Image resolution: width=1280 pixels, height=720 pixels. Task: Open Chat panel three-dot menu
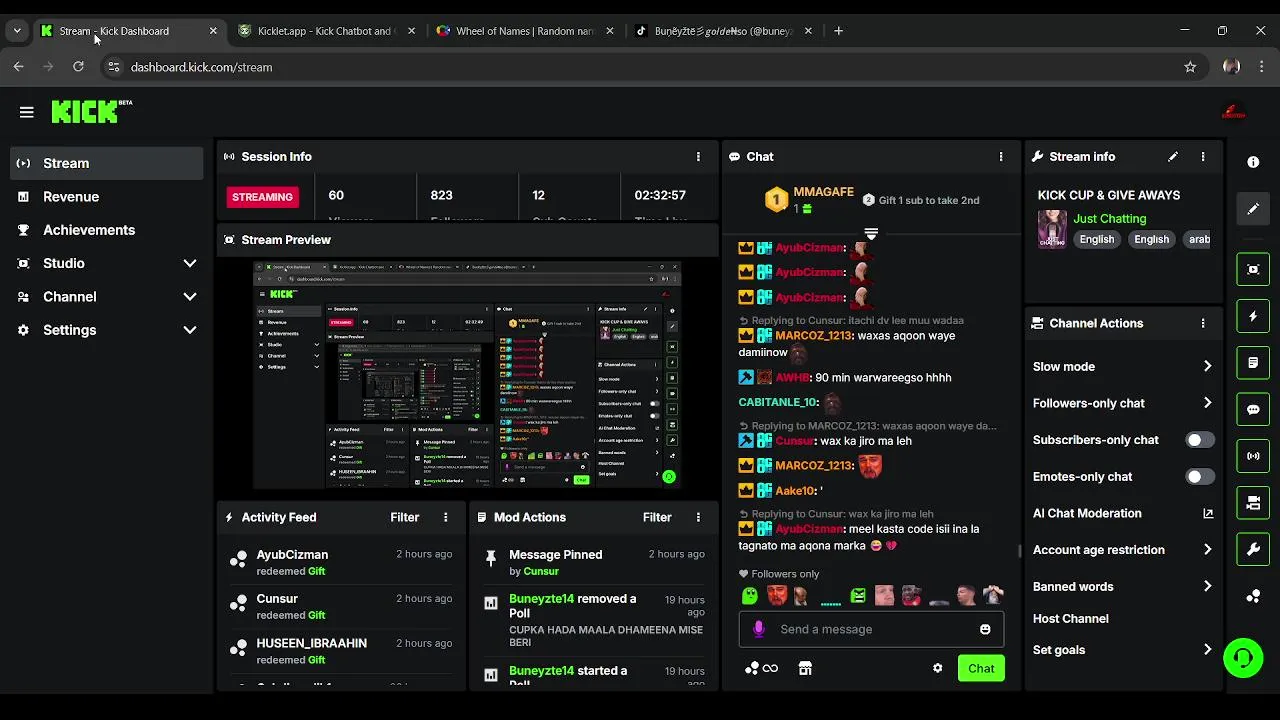[x=1000, y=157]
